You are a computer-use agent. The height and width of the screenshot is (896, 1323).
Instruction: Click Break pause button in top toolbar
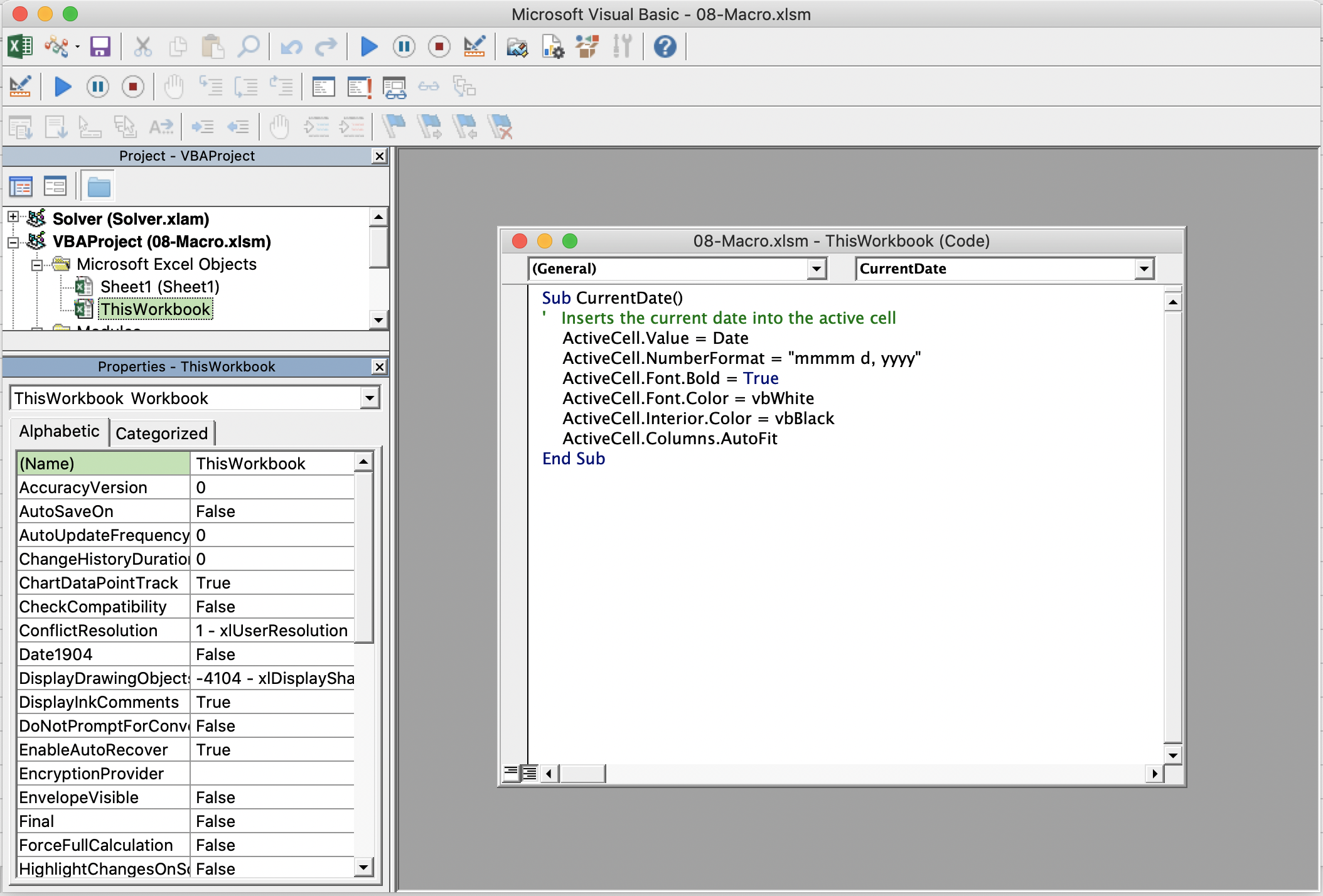click(404, 46)
